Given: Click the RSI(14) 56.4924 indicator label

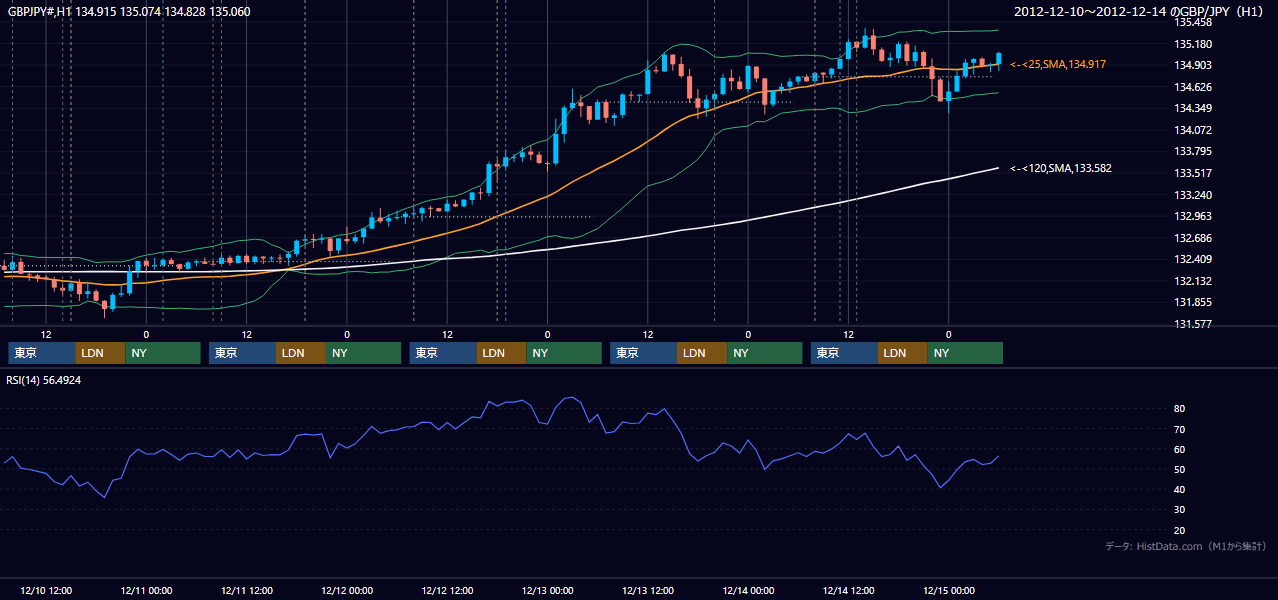Looking at the screenshot, I should (x=44, y=380).
